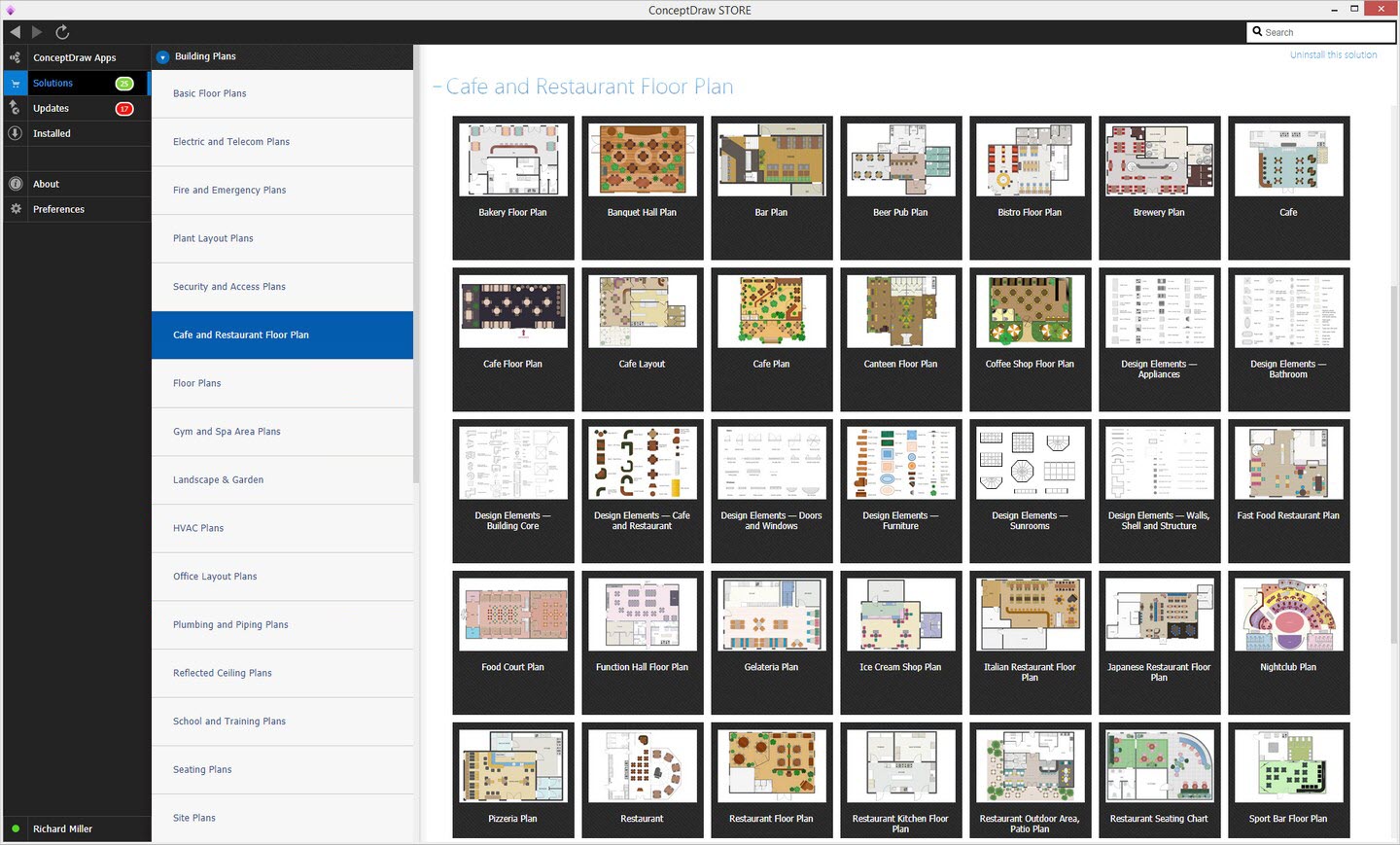Select Basic Floor Plans solution
Image resolution: width=1400 pixels, height=845 pixels.
[282, 93]
